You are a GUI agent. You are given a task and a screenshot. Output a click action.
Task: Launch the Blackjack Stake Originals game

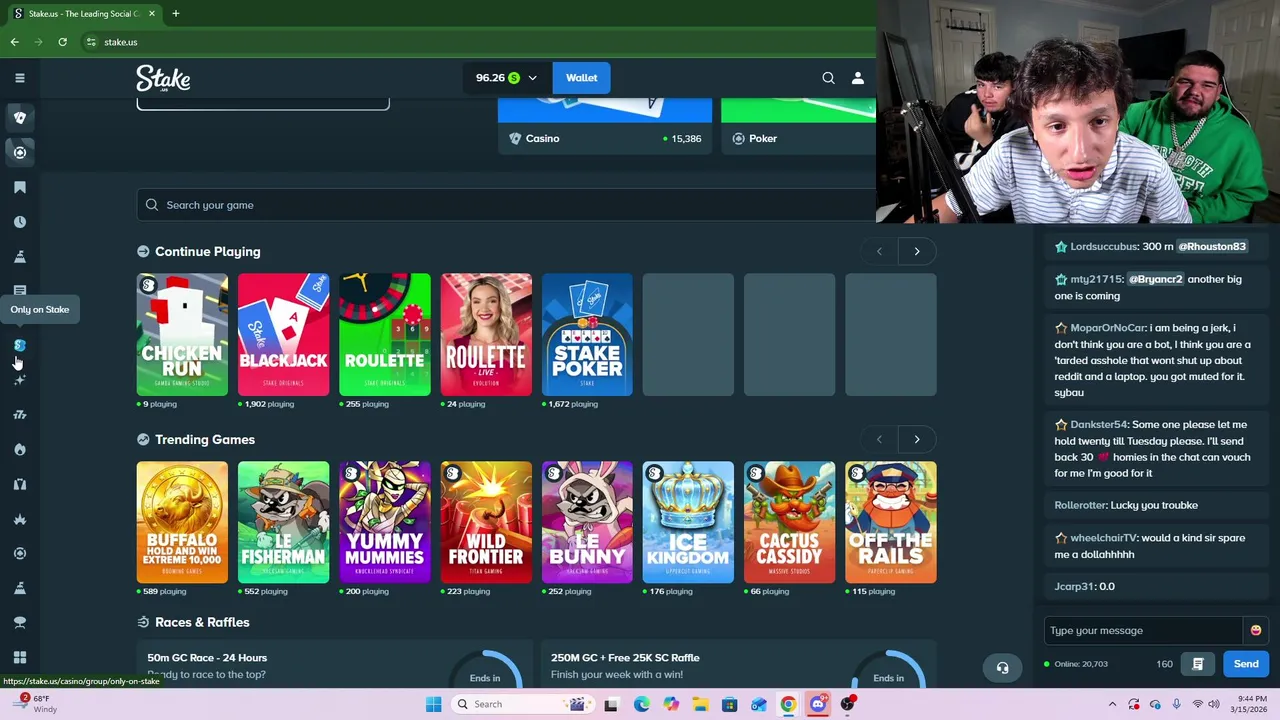point(283,334)
